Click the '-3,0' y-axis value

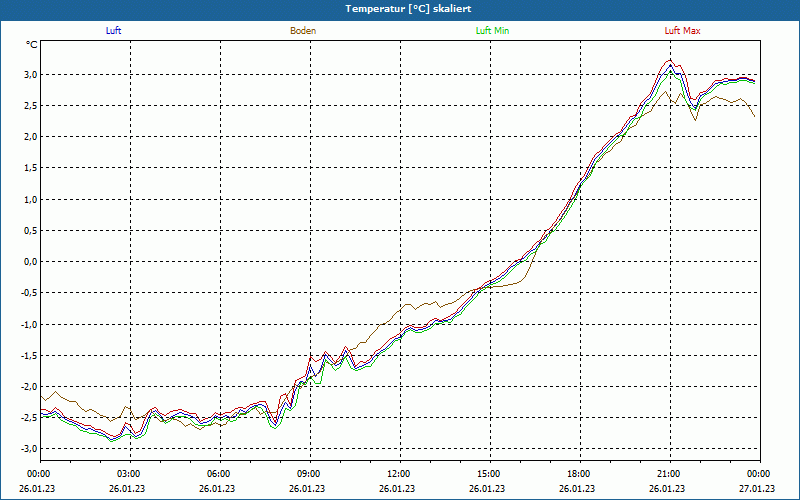[30, 449]
